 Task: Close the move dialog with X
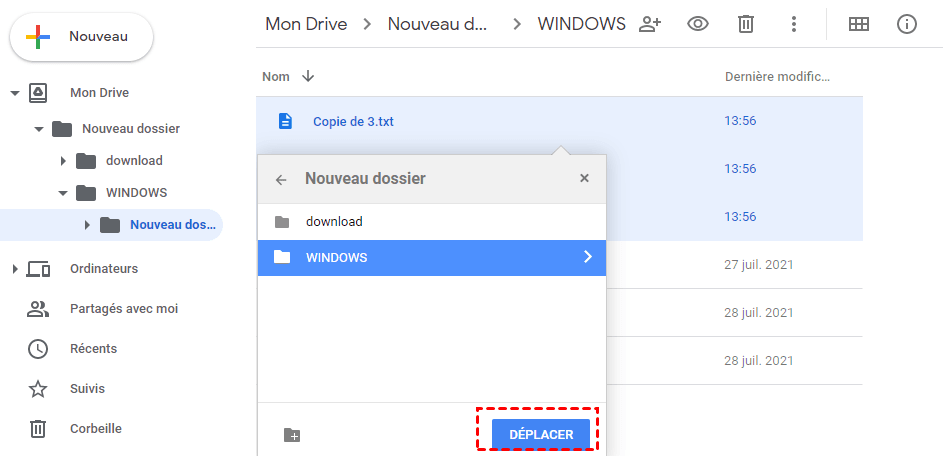pyautogui.click(x=584, y=179)
